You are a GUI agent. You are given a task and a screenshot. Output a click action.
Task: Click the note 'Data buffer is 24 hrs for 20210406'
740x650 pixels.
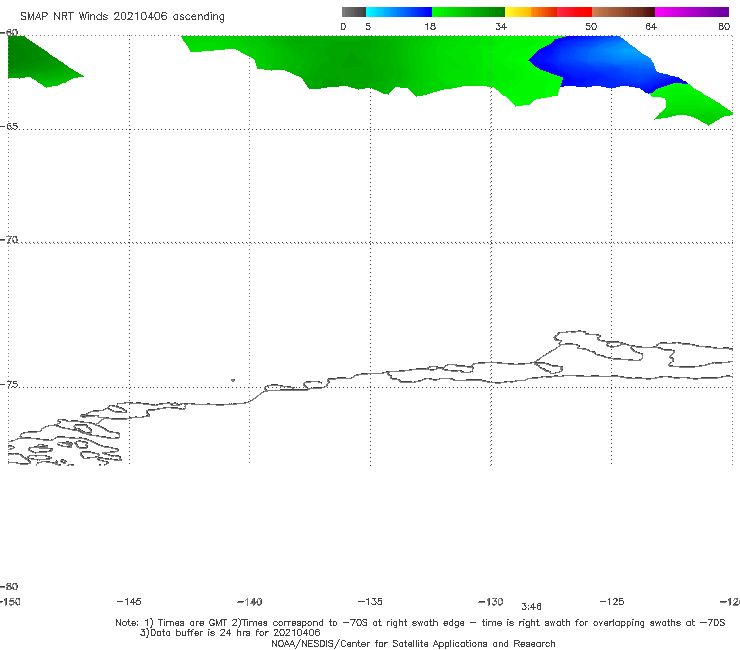pos(230,633)
